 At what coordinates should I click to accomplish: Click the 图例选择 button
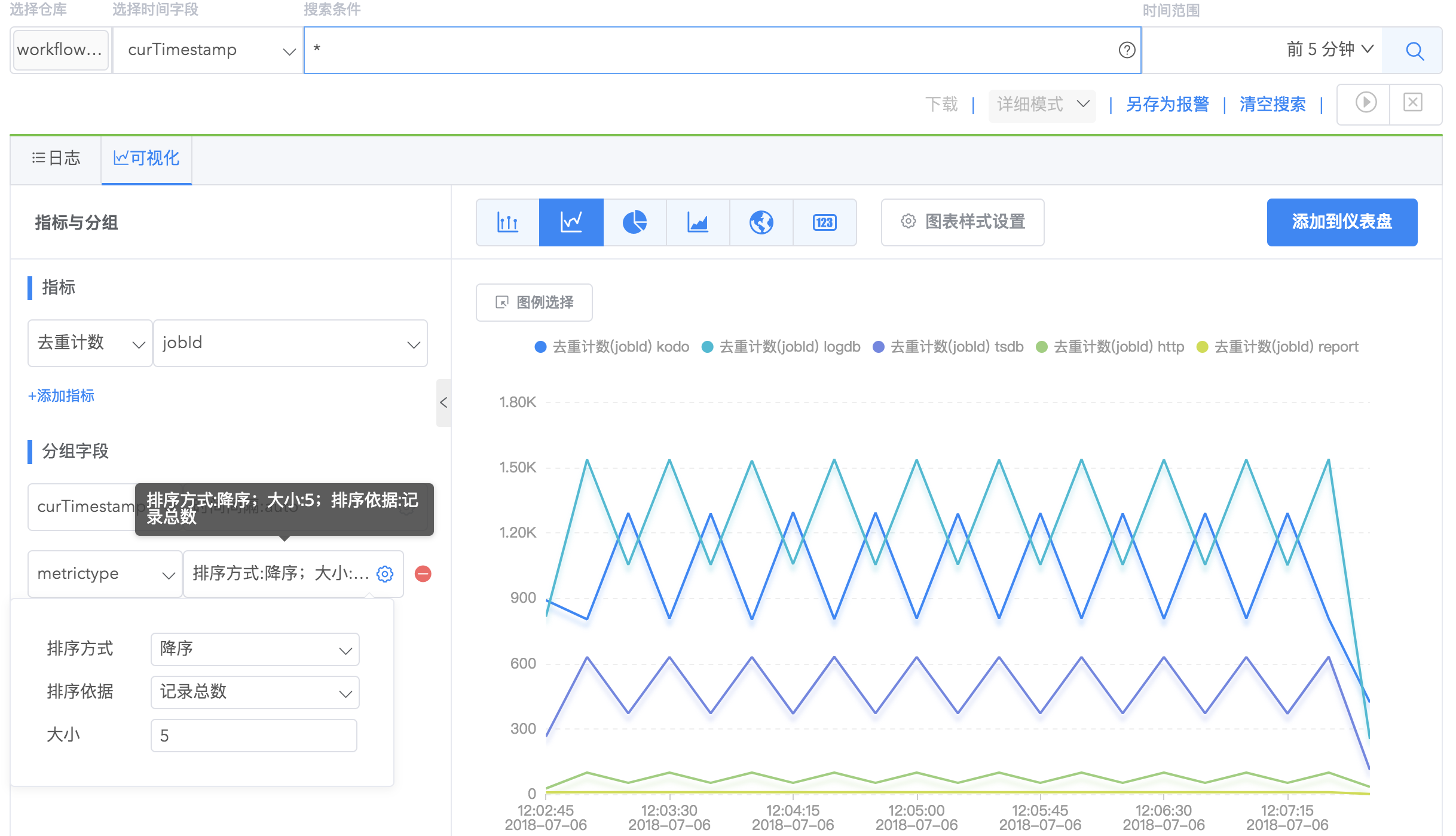(534, 303)
